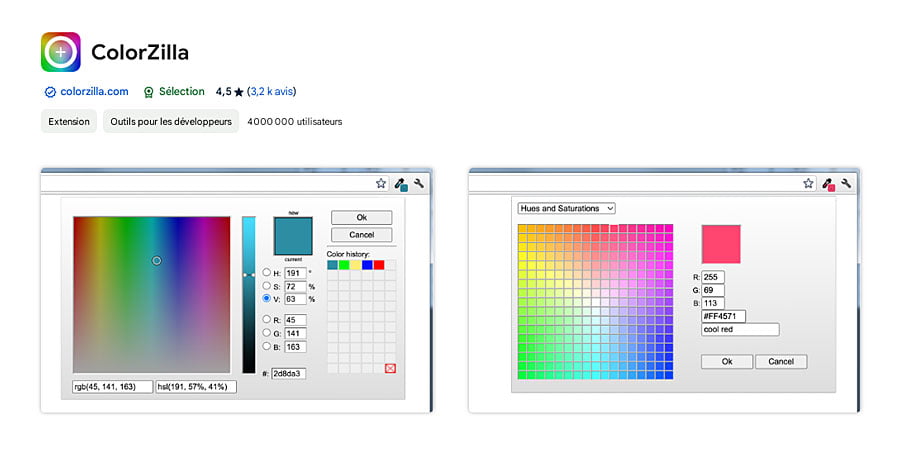The image size is (900, 450).
Task: Select the G green radio button
Action: tap(266, 332)
